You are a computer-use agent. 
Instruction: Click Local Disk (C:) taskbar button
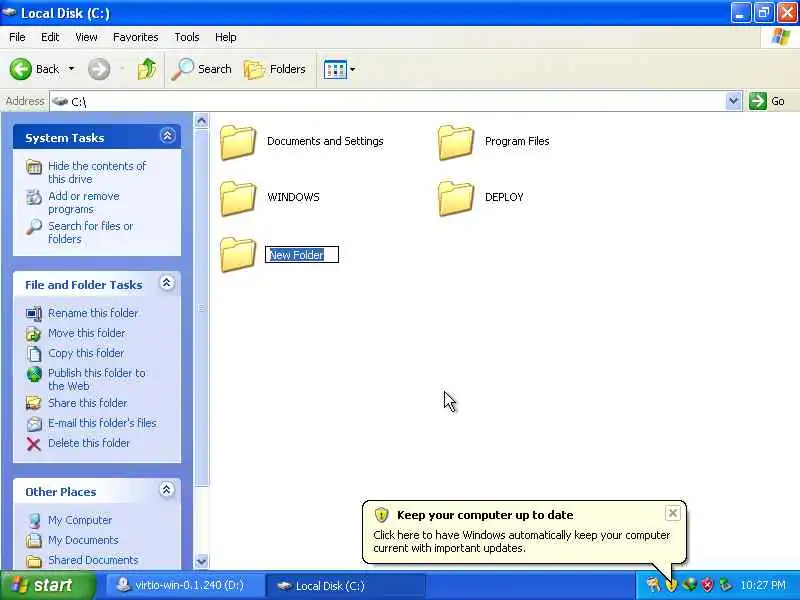click(x=346, y=585)
